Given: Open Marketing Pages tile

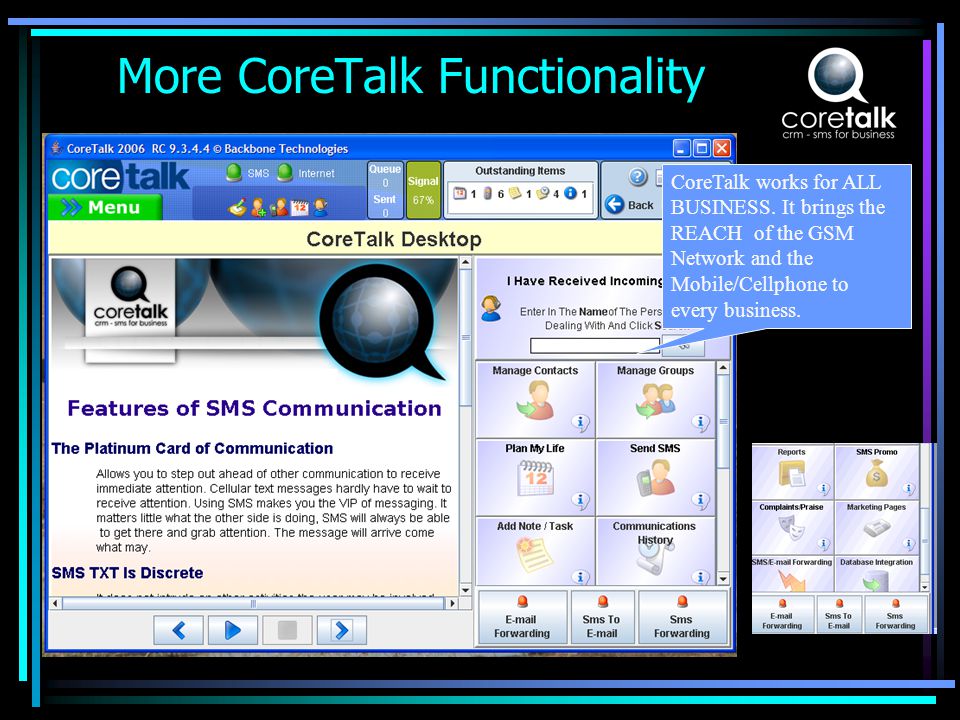Looking at the screenshot, I should 877,527.
